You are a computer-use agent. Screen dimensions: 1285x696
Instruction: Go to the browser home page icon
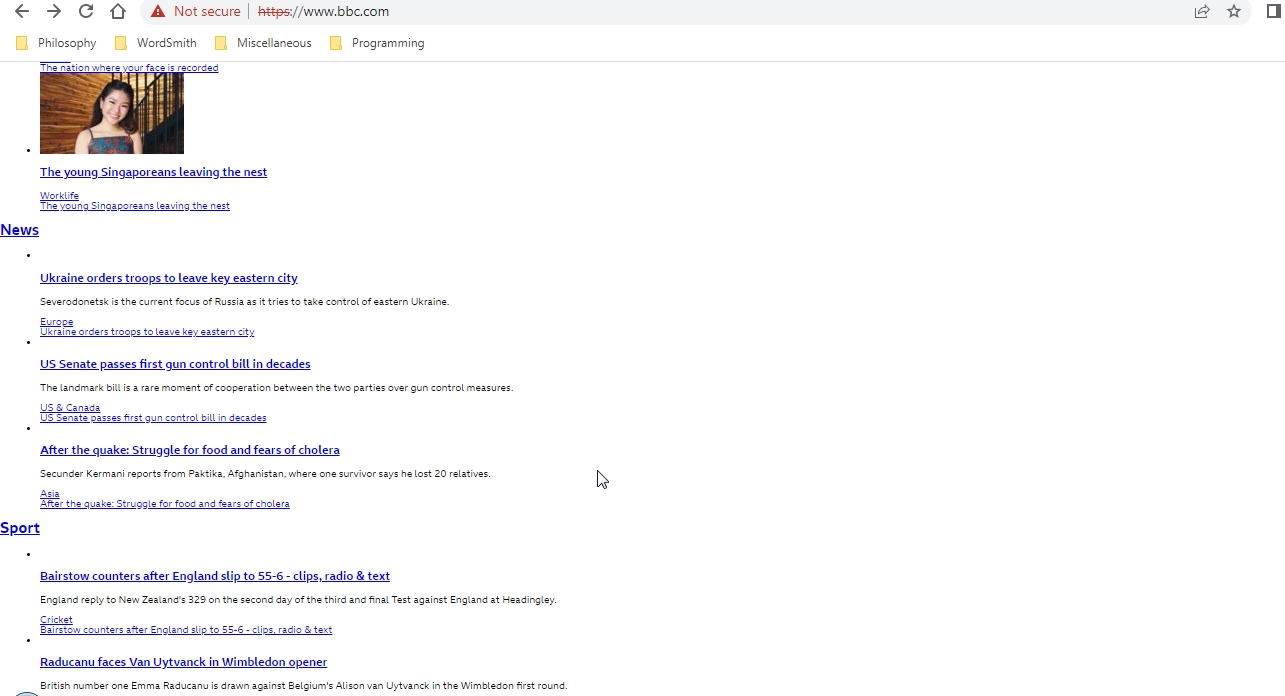pyautogui.click(x=118, y=12)
